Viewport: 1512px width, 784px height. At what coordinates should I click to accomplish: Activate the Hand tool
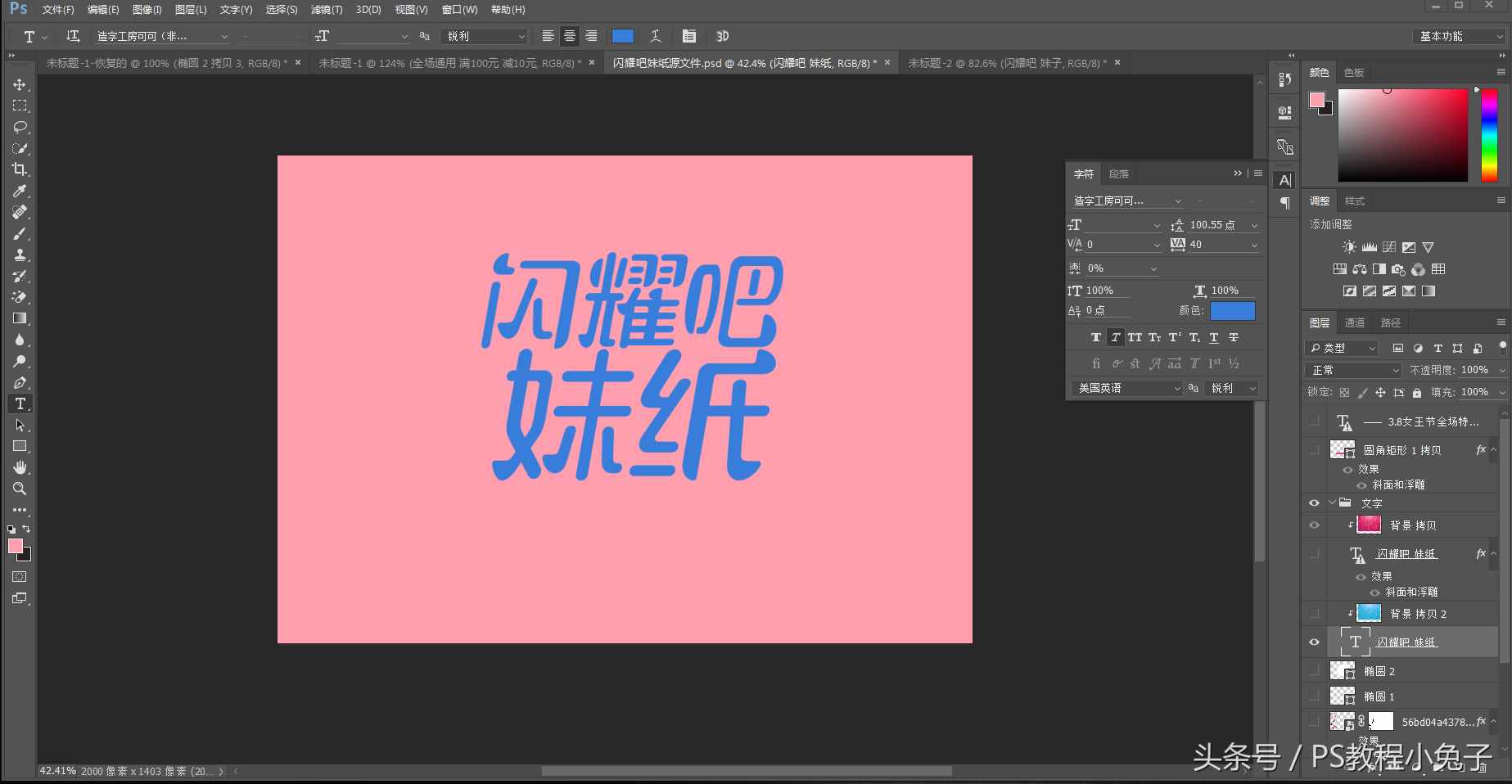(x=20, y=467)
